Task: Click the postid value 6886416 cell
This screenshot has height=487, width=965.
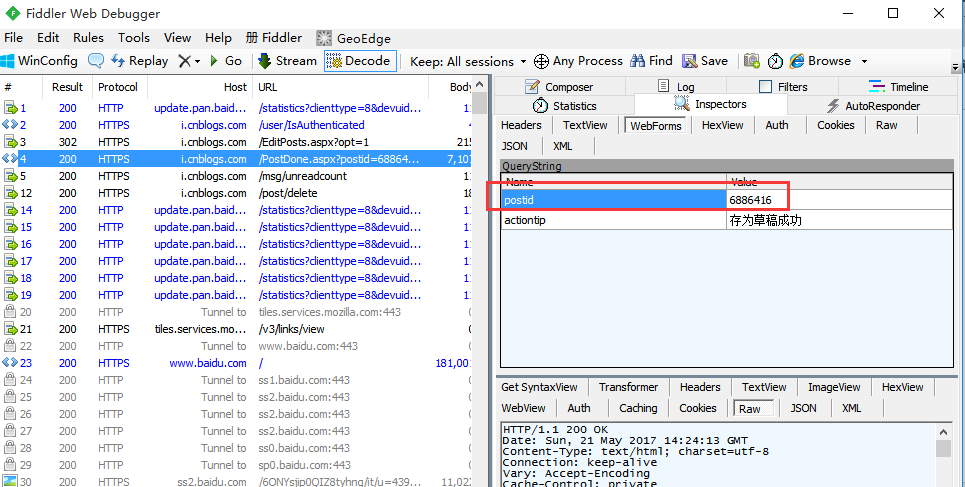Action: [x=839, y=200]
